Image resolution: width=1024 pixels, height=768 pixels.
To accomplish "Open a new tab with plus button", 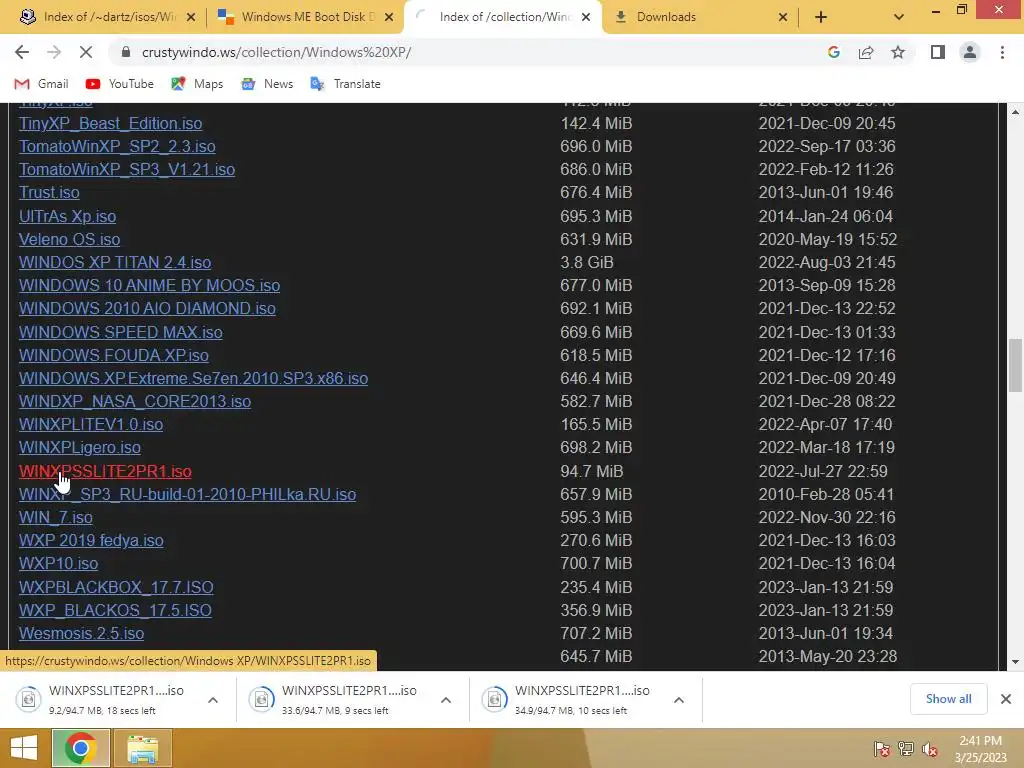I will (821, 17).
